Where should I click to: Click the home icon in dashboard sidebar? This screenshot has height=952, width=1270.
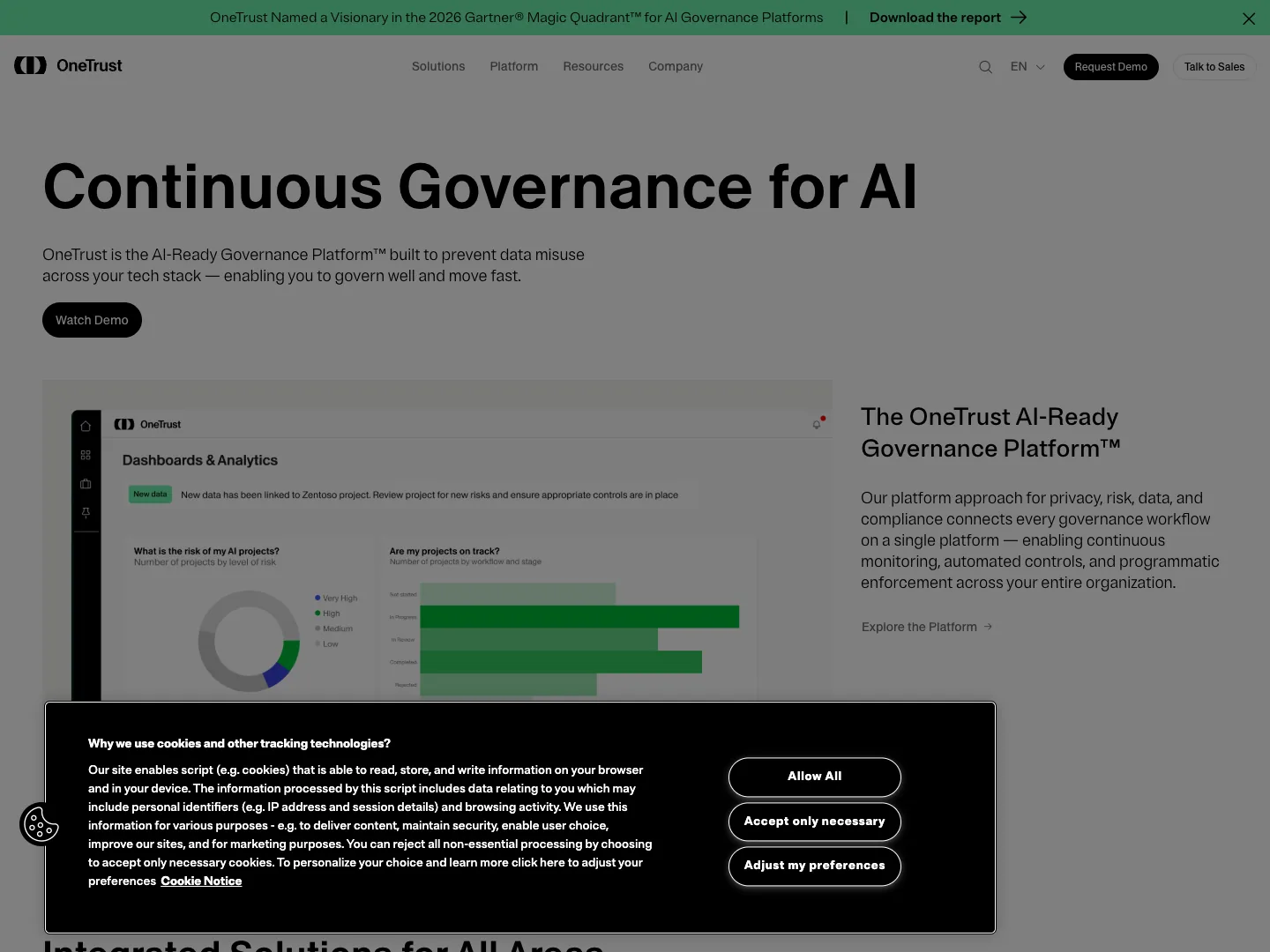[x=86, y=426]
